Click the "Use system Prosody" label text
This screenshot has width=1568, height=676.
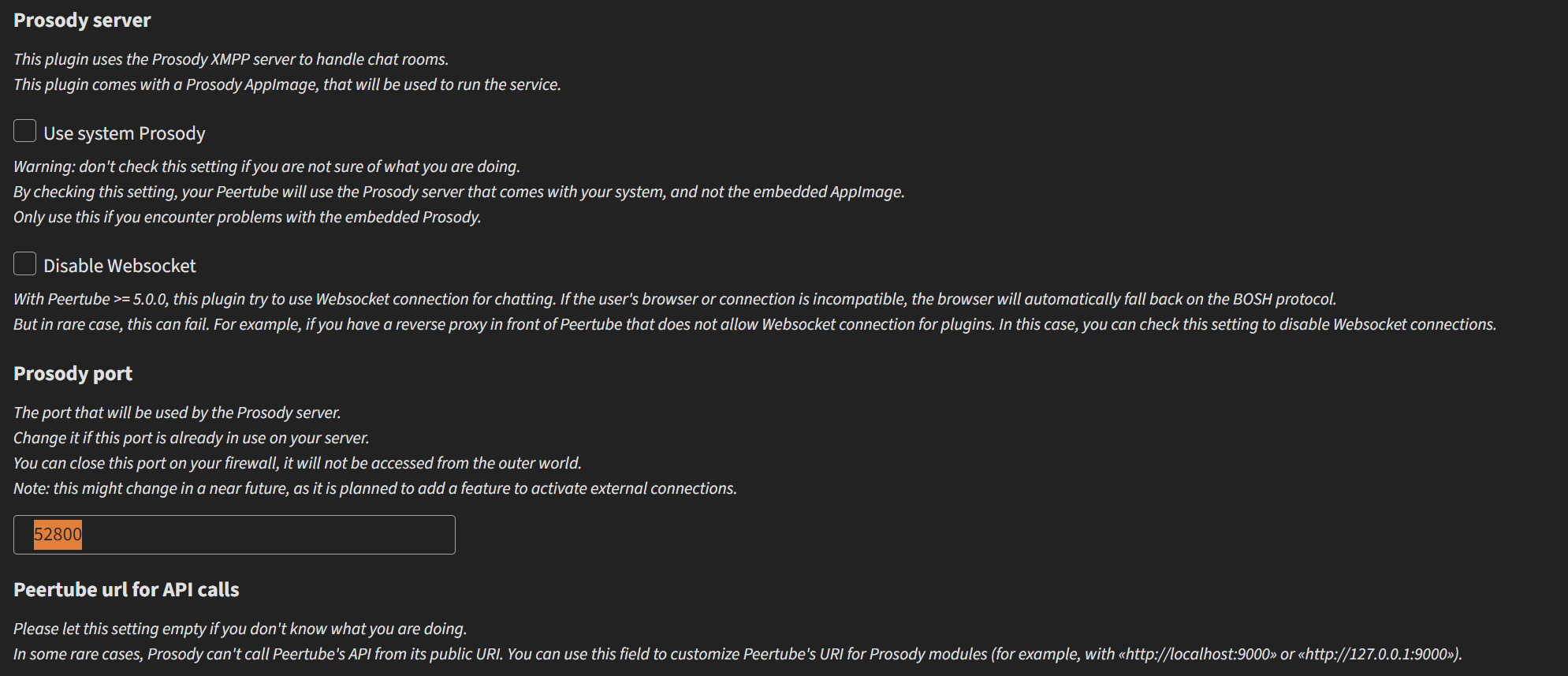coord(125,133)
